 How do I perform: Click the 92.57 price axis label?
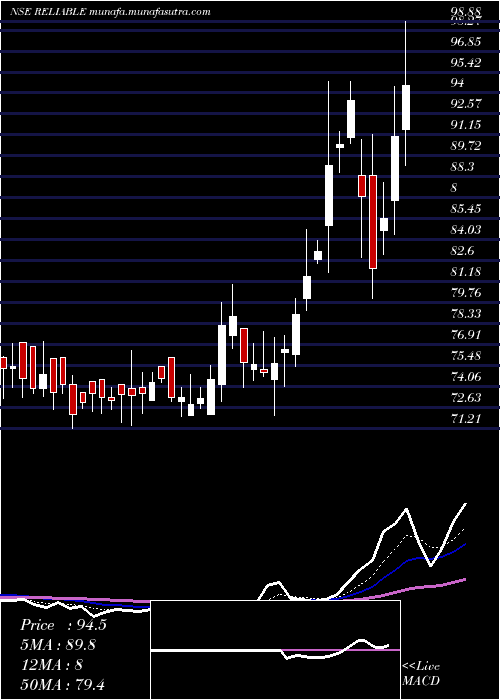(x=466, y=104)
